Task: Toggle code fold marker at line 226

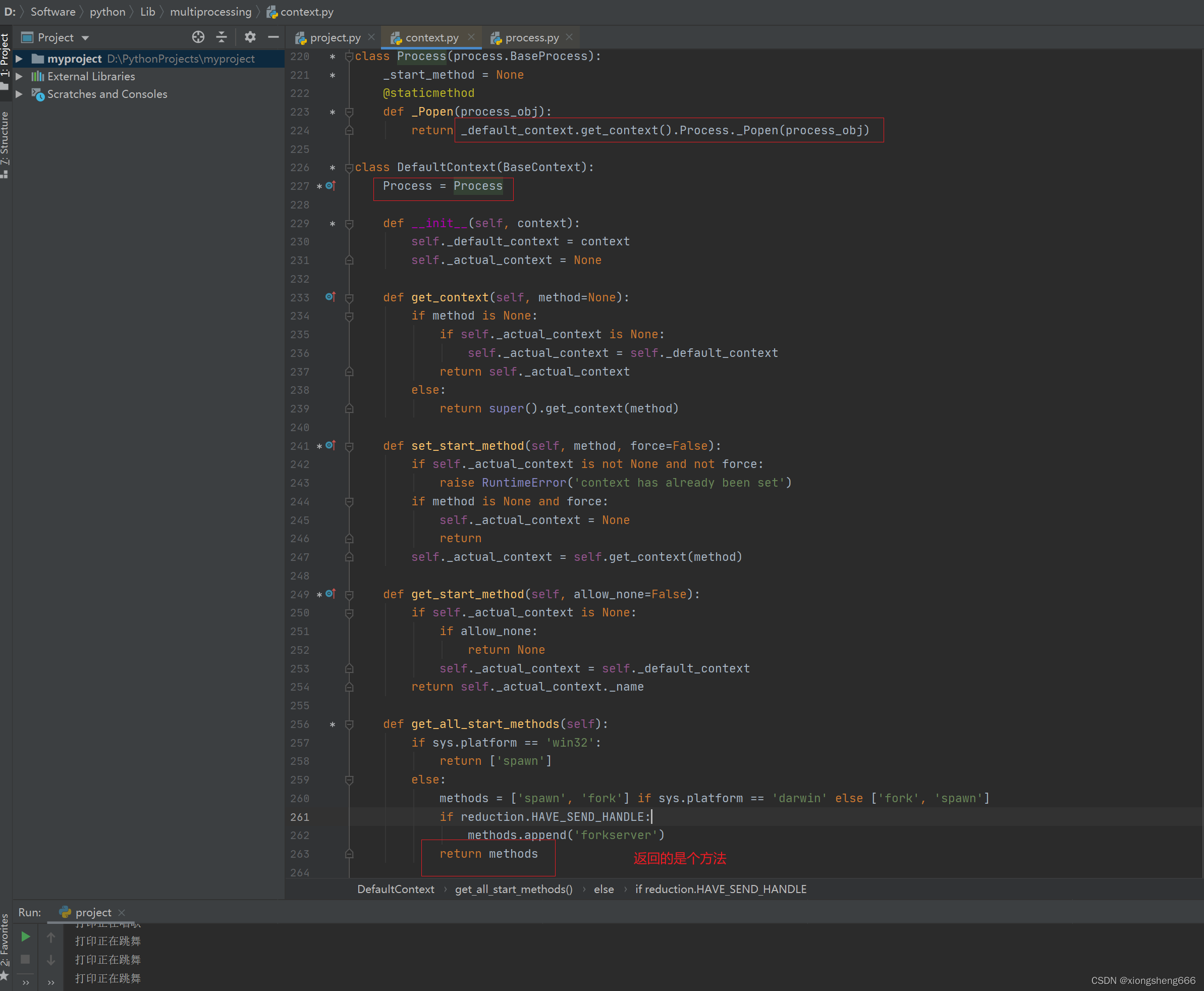Action: click(x=349, y=168)
